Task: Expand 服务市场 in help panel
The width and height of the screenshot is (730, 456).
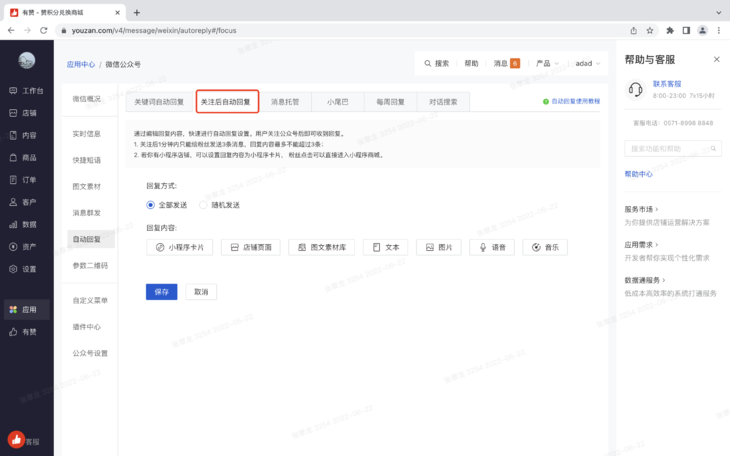Action: [645, 209]
